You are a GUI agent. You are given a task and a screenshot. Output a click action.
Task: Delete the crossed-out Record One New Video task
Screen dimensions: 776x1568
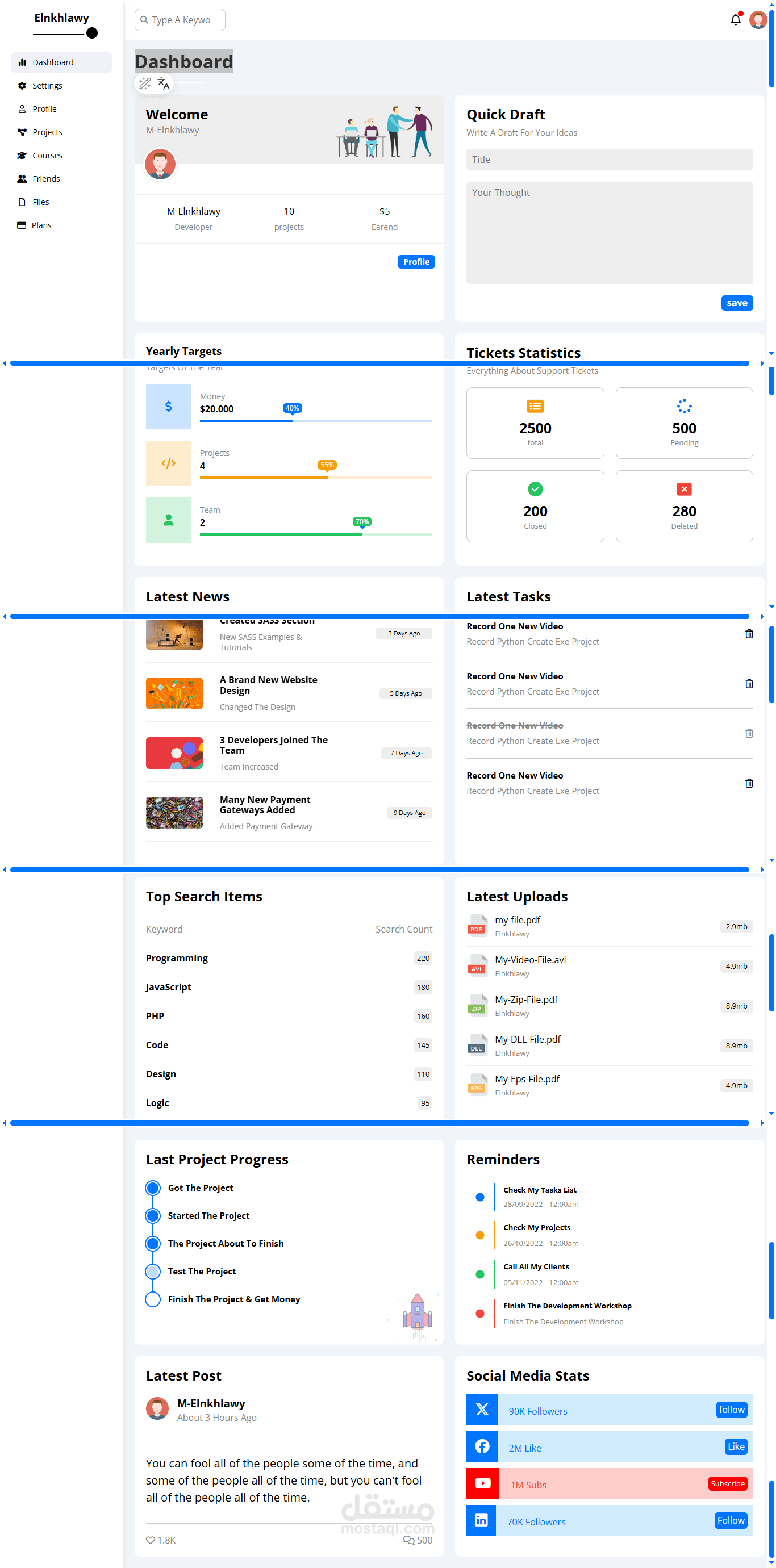[x=749, y=733]
